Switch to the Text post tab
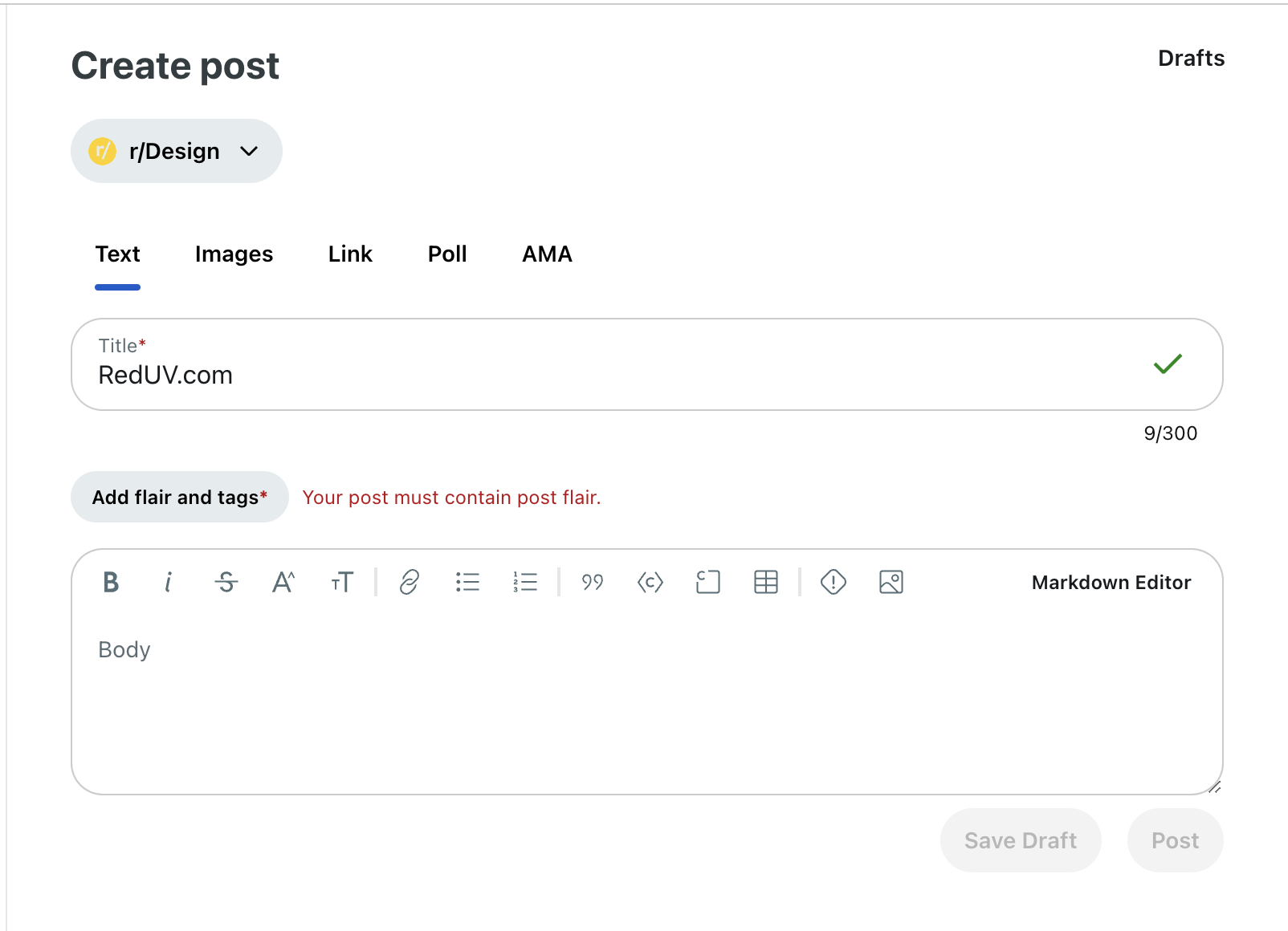 click(117, 254)
